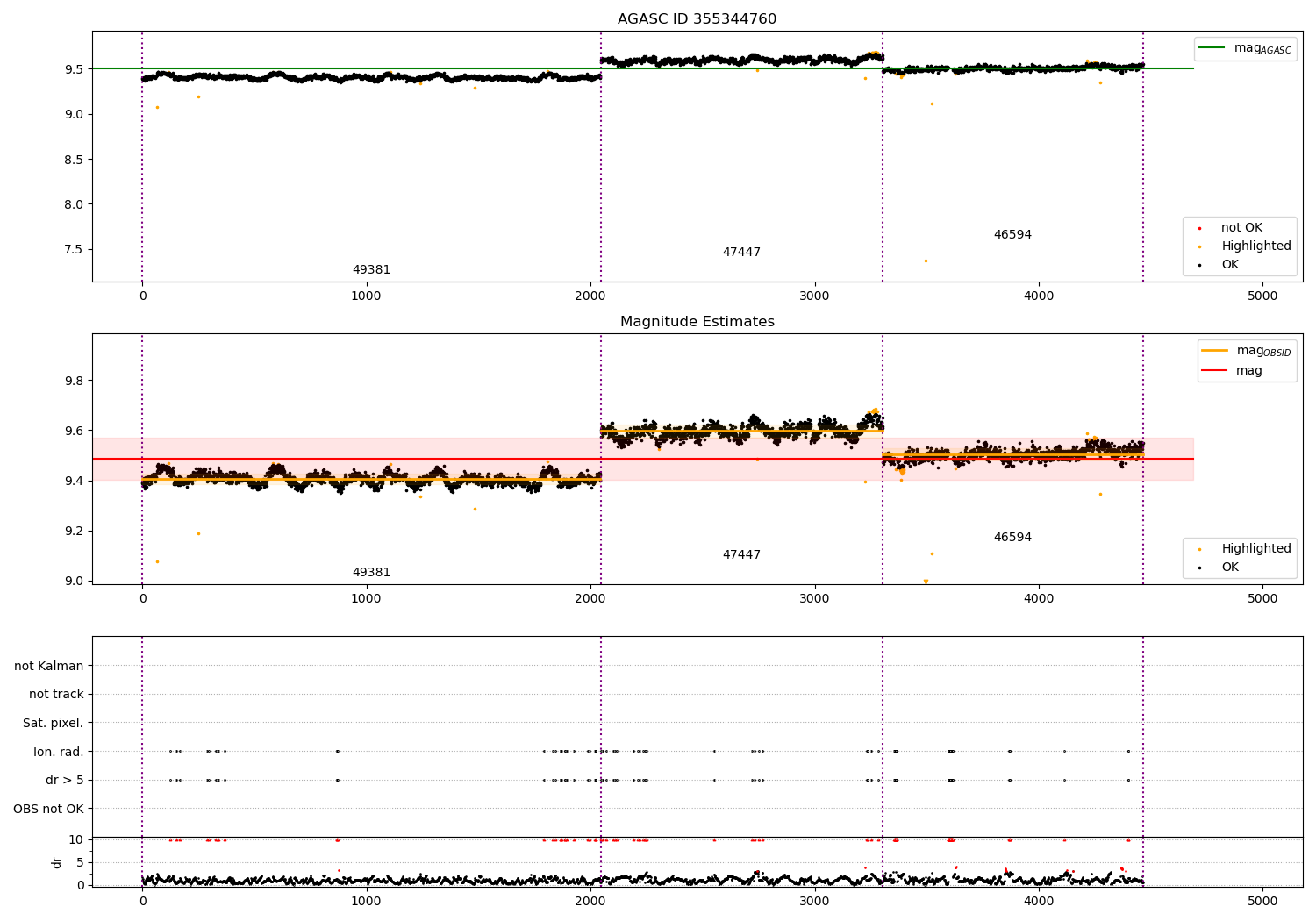Screen dimensions: 1316x921
Task: Click the 'Ion. rad.' row label
Action: [59, 752]
